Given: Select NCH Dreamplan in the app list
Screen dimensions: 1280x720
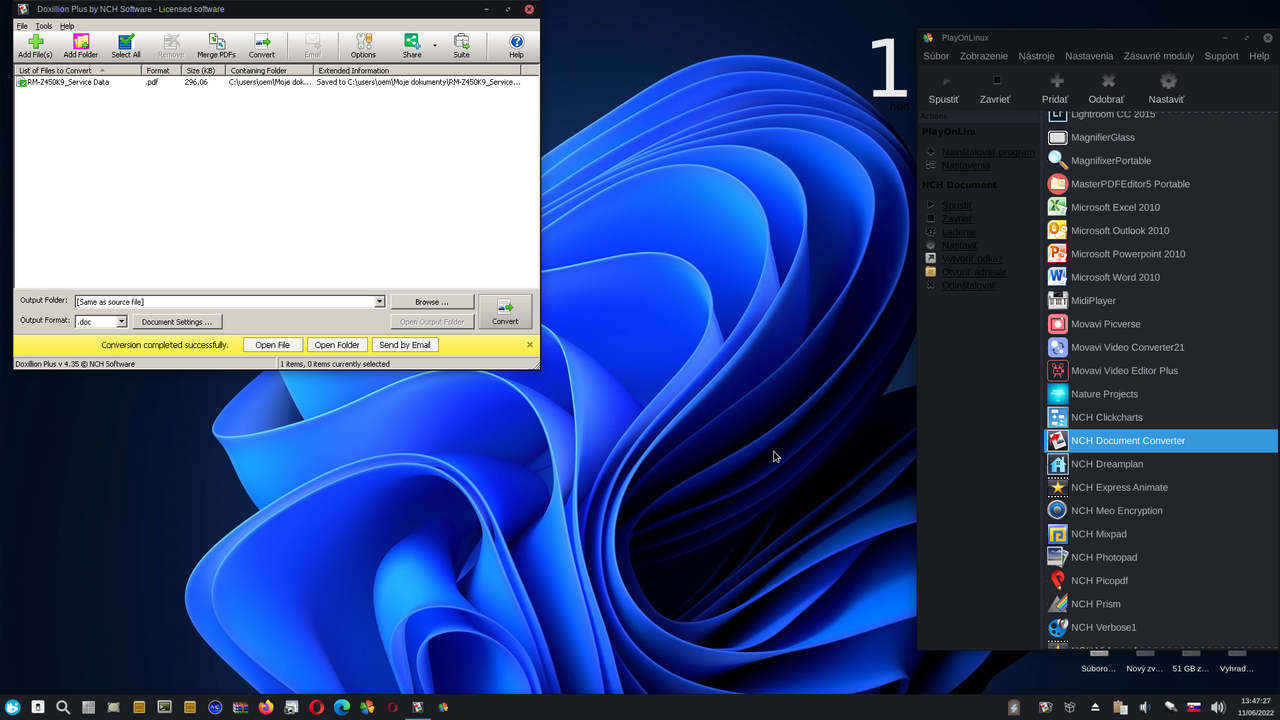Looking at the screenshot, I should [1161, 464].
